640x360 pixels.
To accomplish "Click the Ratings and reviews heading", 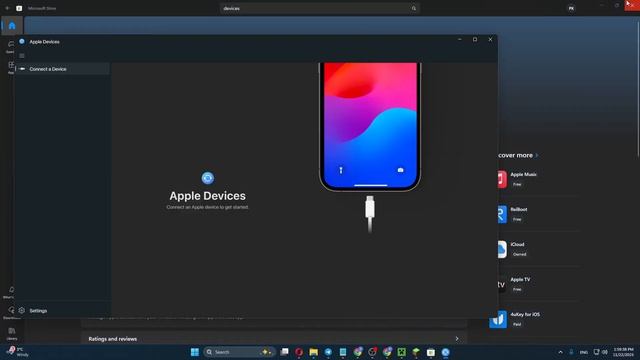I will click(113, 339).
